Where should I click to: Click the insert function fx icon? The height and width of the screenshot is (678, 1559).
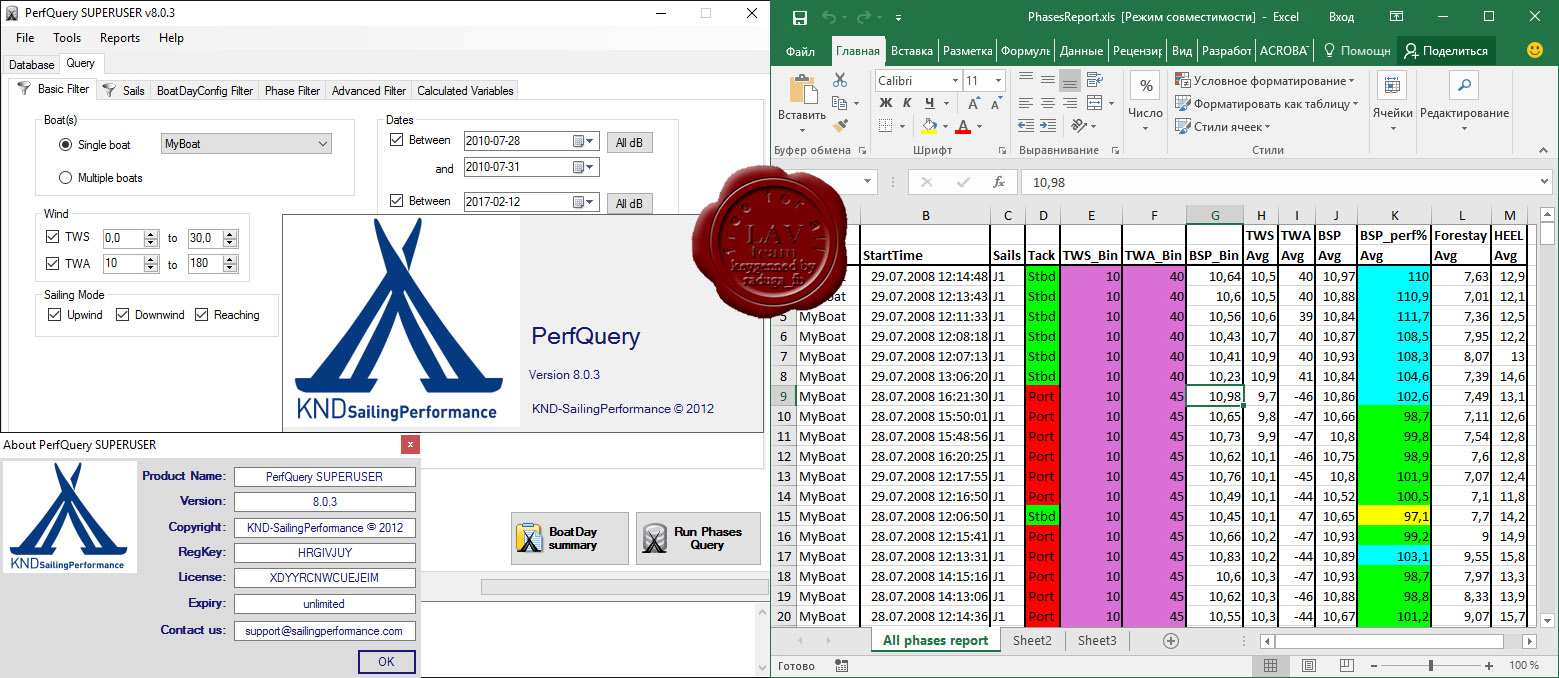click(998, 182)
